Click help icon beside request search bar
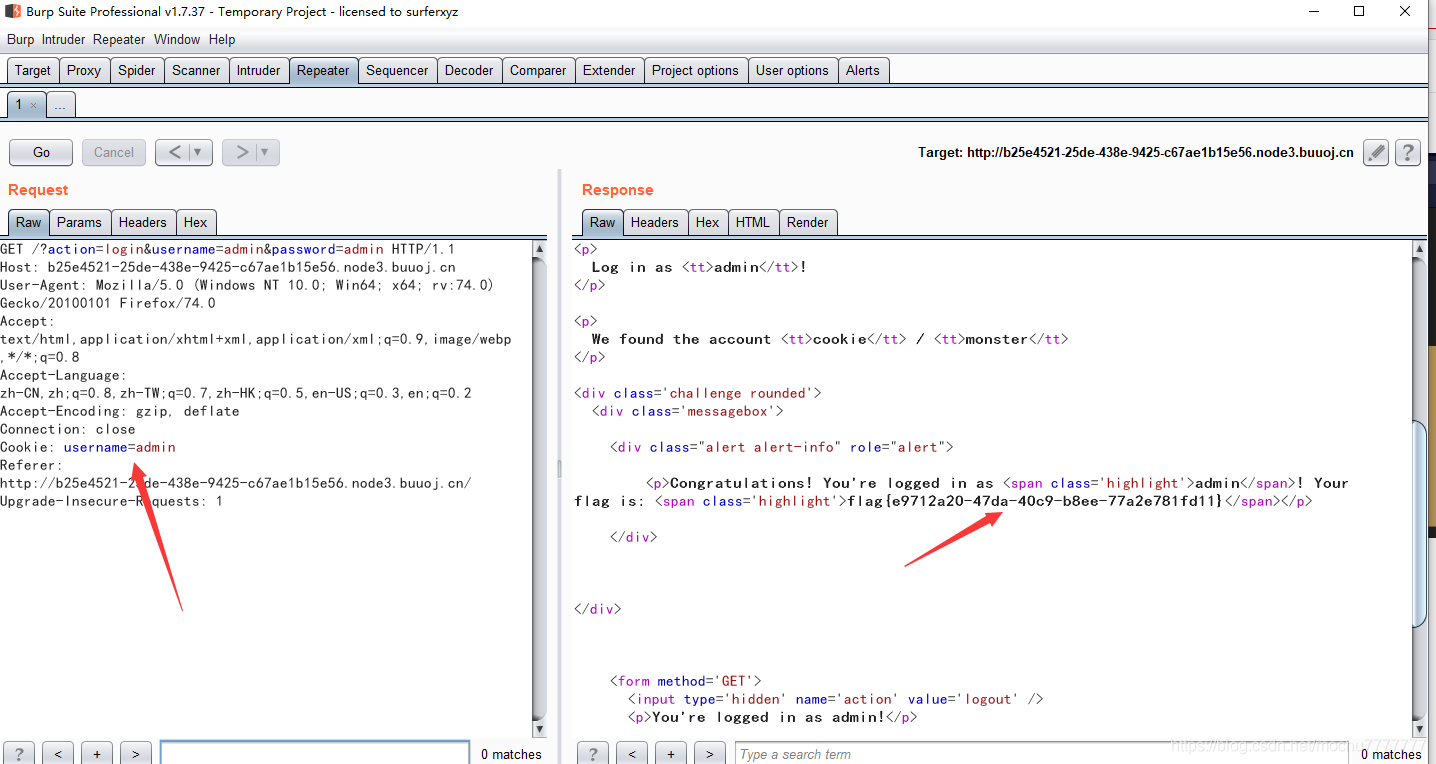The image size is (1436, 764). click(x=19, y=754)
